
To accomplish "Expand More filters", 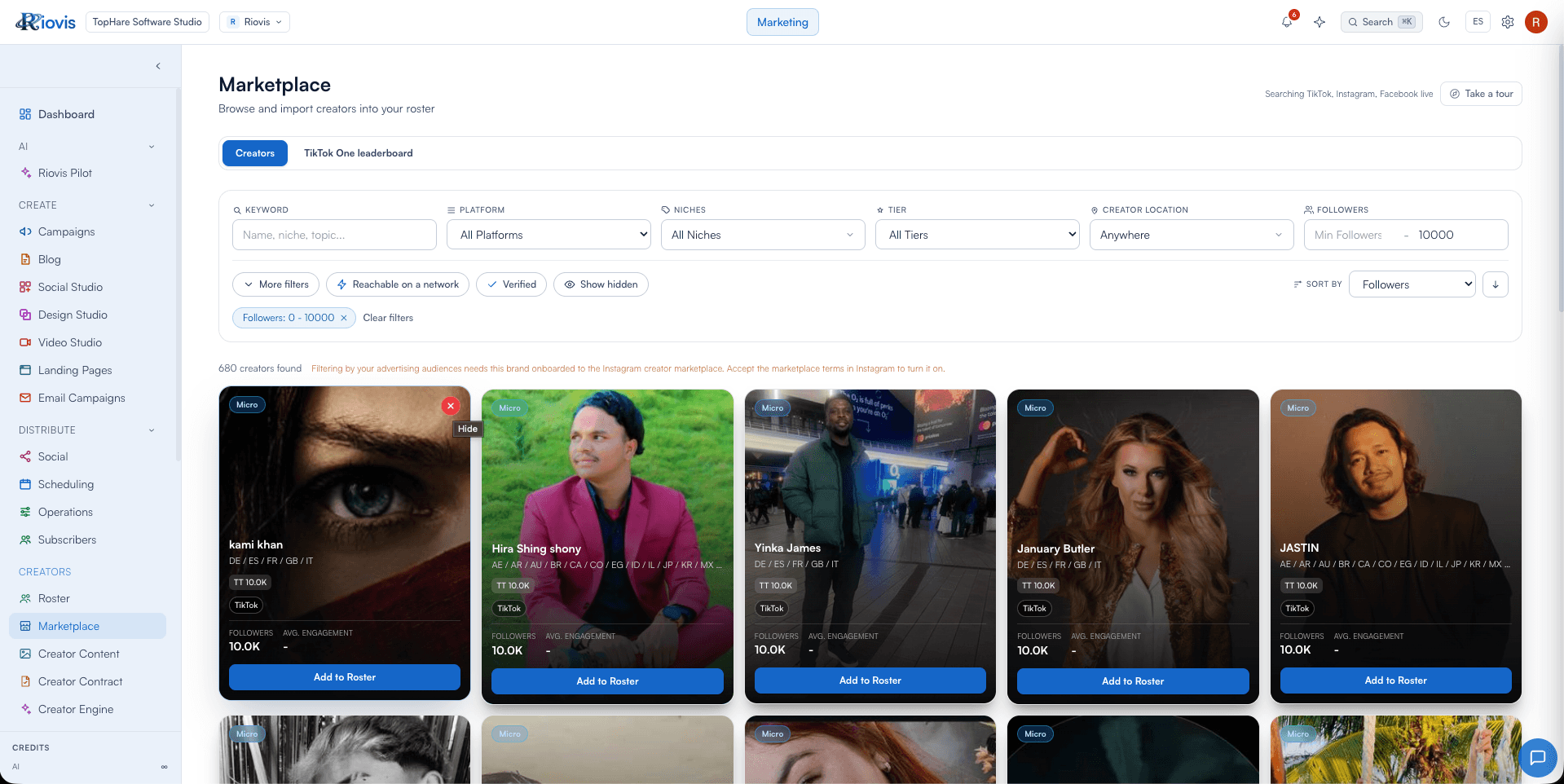I will 275,284.
